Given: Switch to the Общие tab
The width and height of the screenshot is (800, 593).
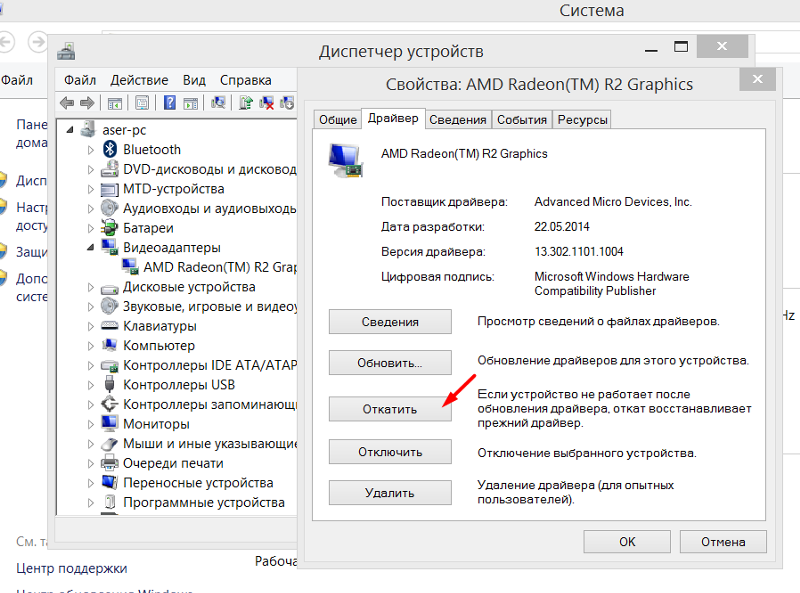Looking at the screenshot, I should click(x=338, y=119).
